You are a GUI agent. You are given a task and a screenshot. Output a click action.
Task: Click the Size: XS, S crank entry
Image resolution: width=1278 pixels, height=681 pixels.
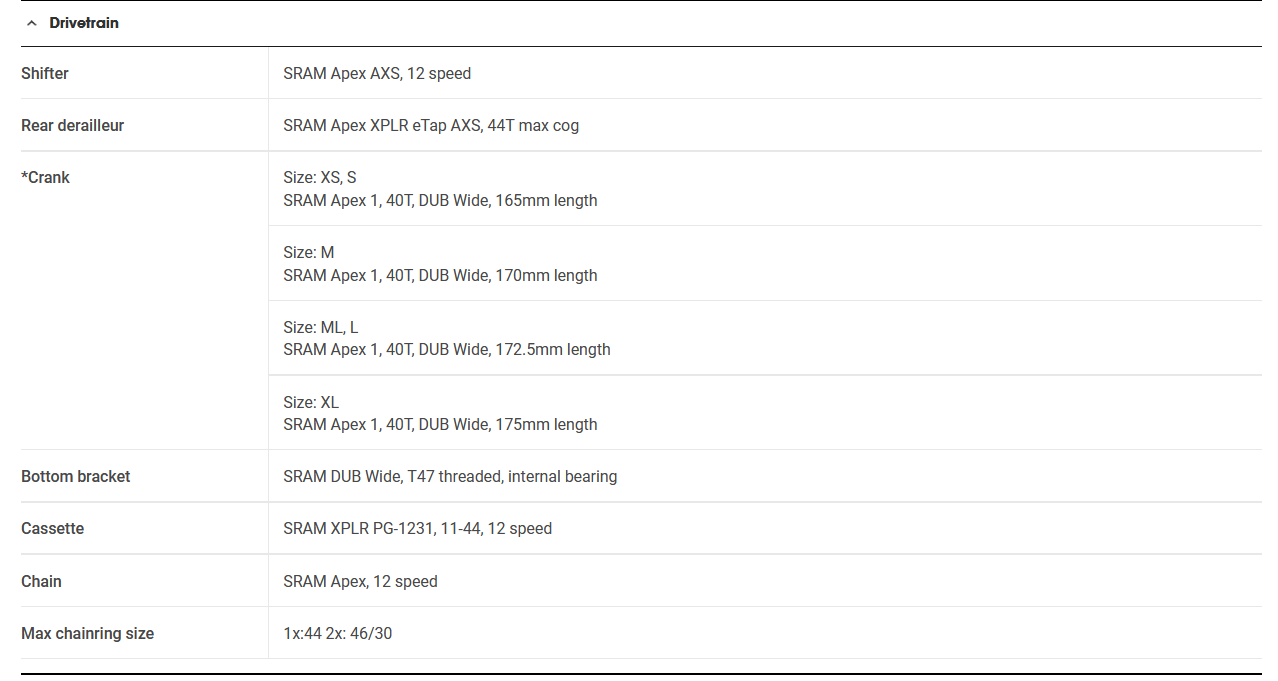(320, 177)
